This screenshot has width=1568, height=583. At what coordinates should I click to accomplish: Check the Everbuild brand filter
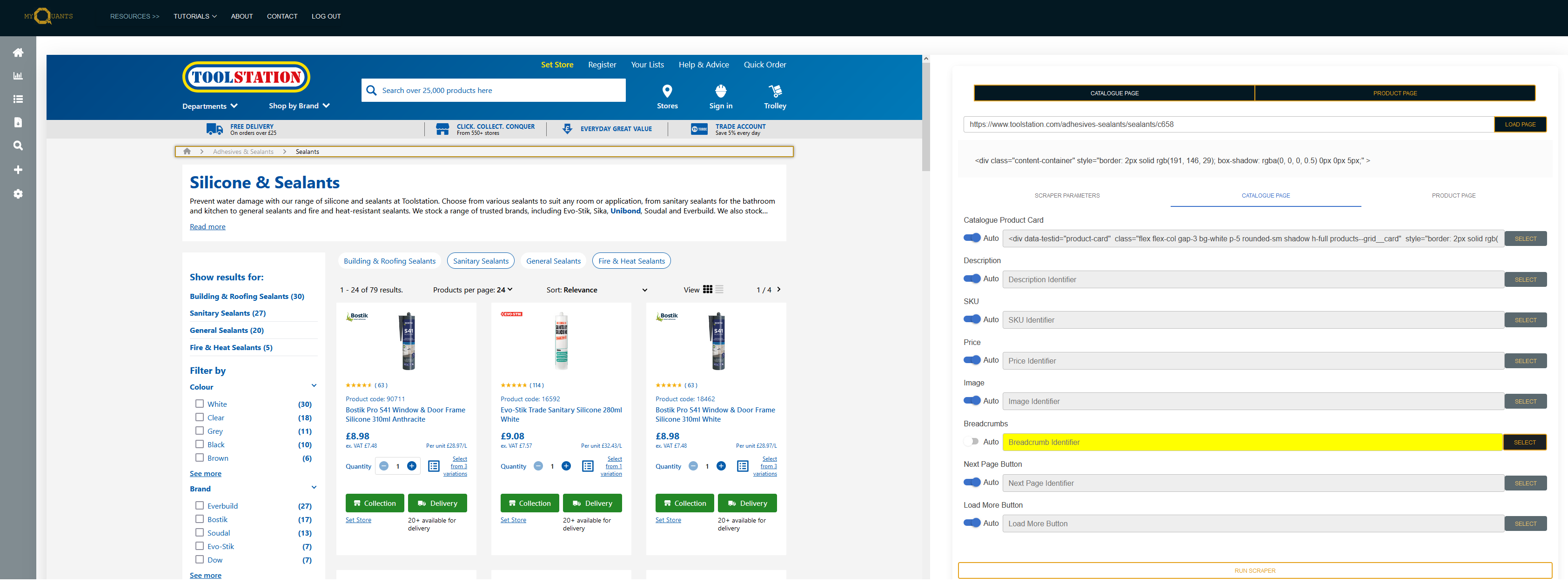199,506
